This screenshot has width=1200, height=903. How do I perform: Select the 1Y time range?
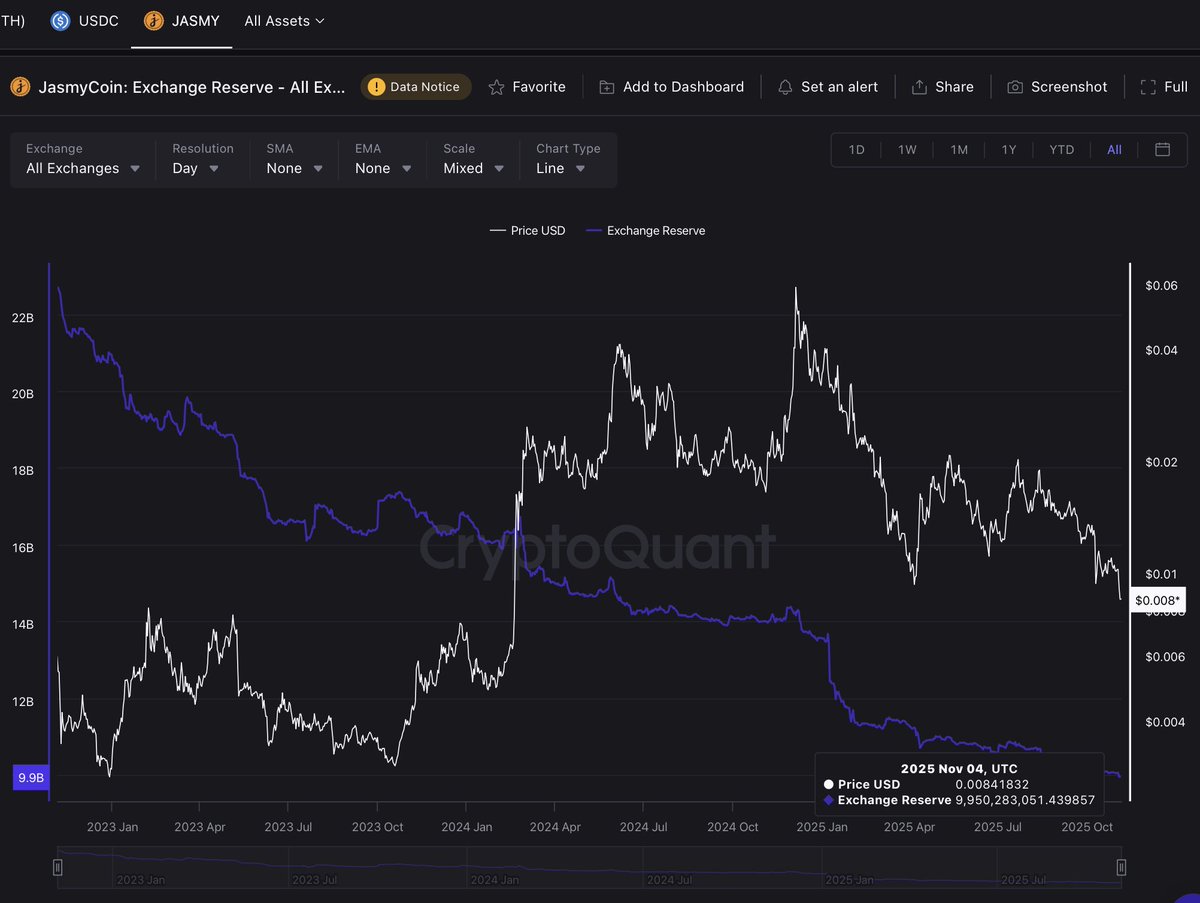tap(1009, 150)
